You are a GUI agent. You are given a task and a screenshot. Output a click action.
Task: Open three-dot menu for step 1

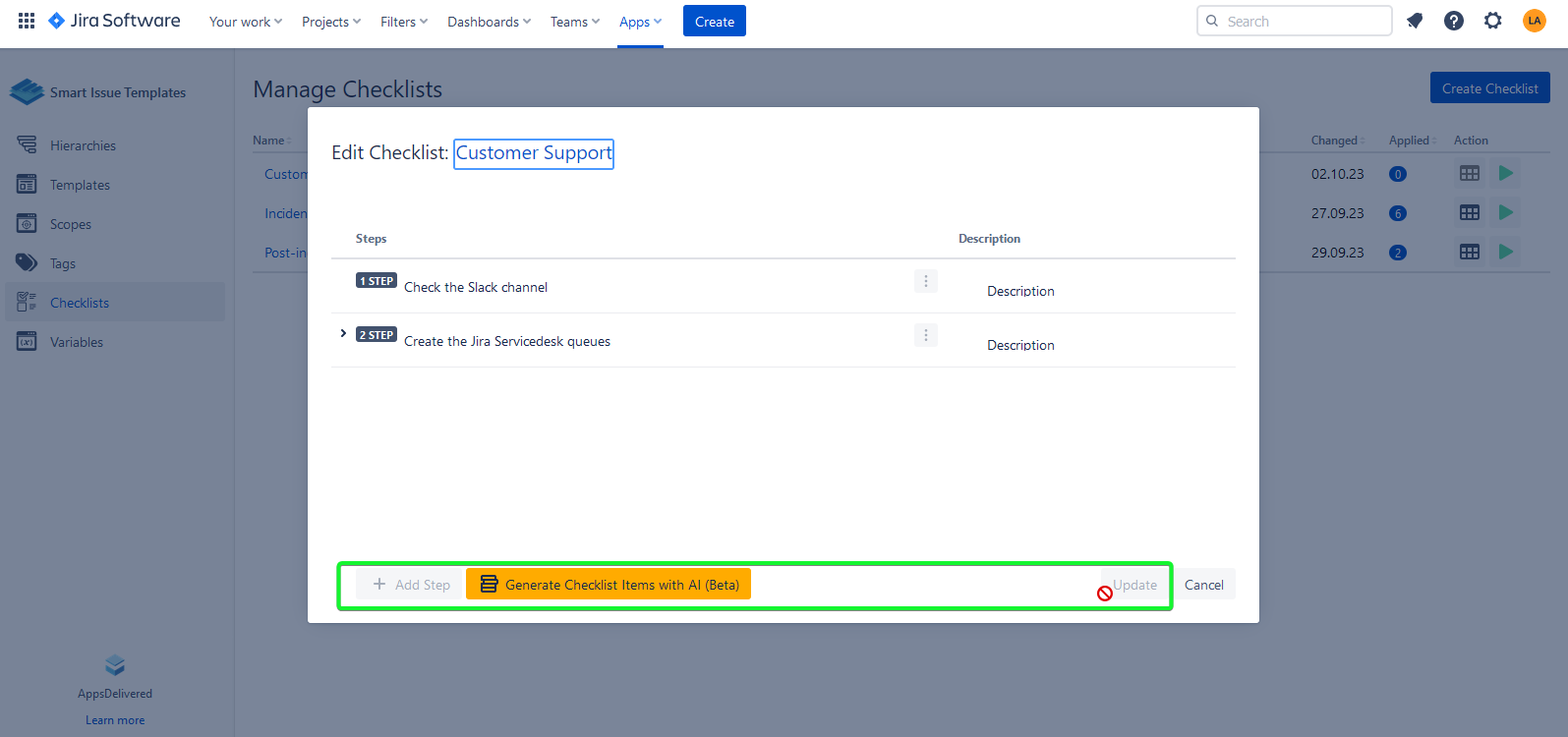925,281
